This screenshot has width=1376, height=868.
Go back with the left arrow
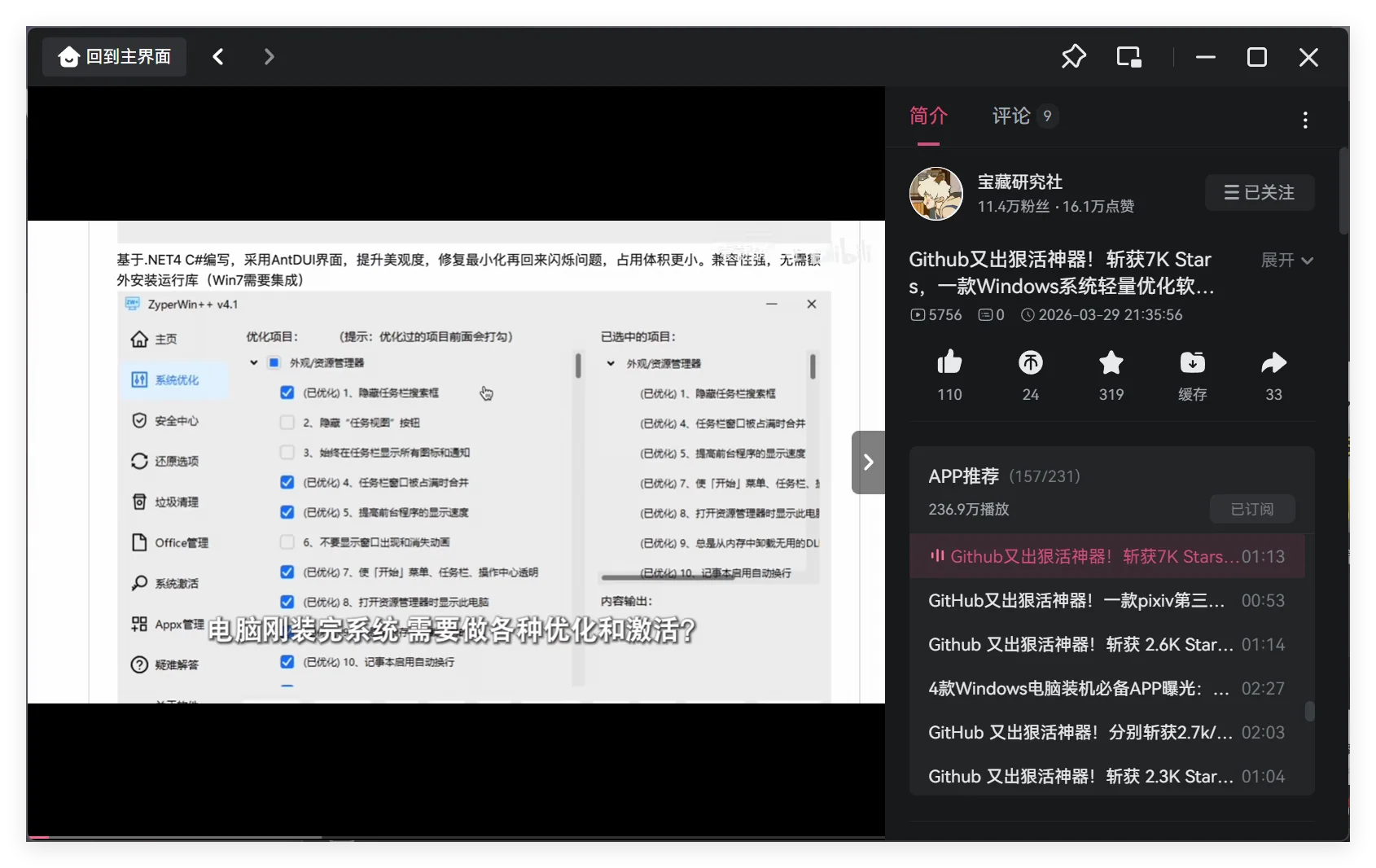pos(218,57)
